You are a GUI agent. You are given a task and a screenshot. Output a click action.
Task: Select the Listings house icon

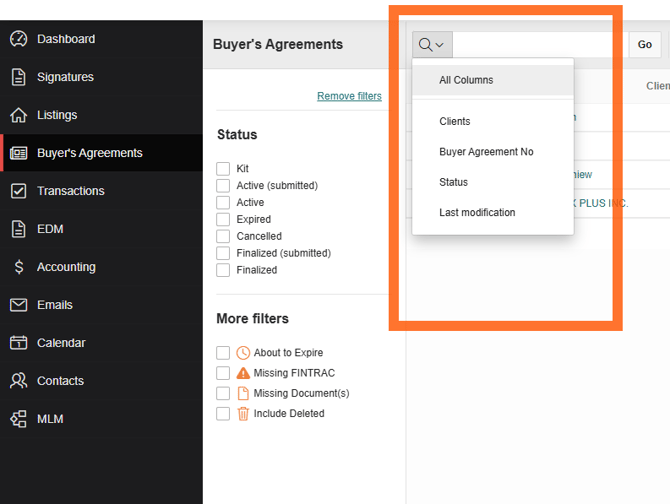[18, 115]
